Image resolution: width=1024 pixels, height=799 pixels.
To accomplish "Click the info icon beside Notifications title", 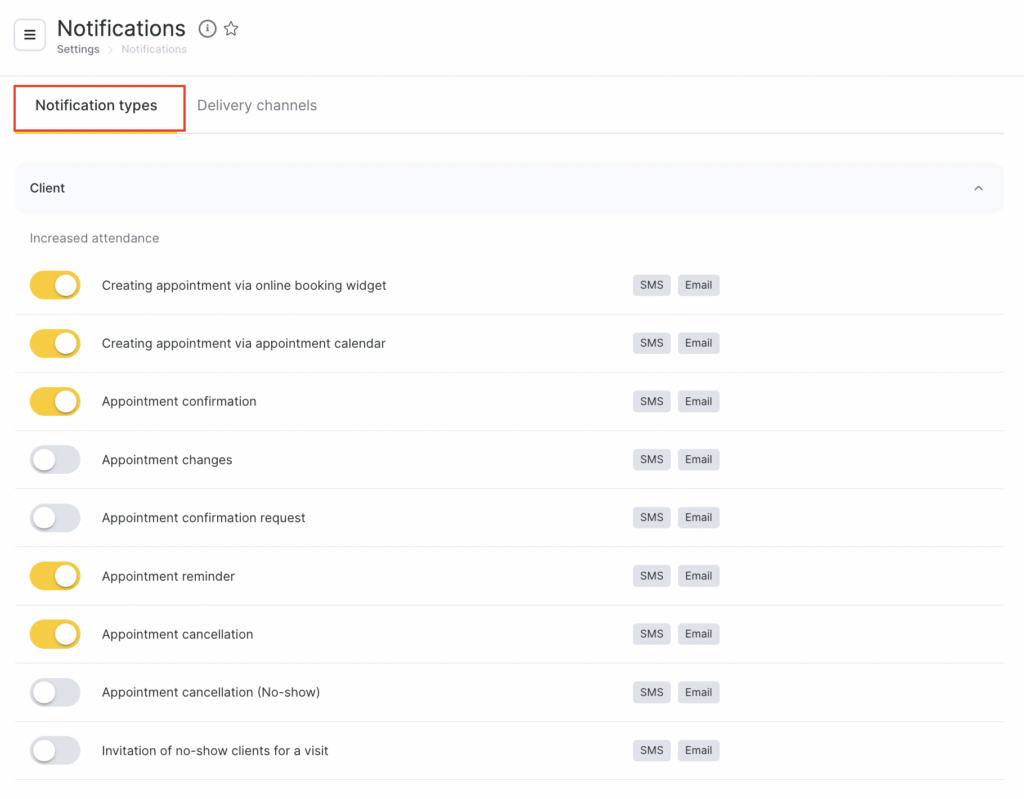I will (207, 29).
